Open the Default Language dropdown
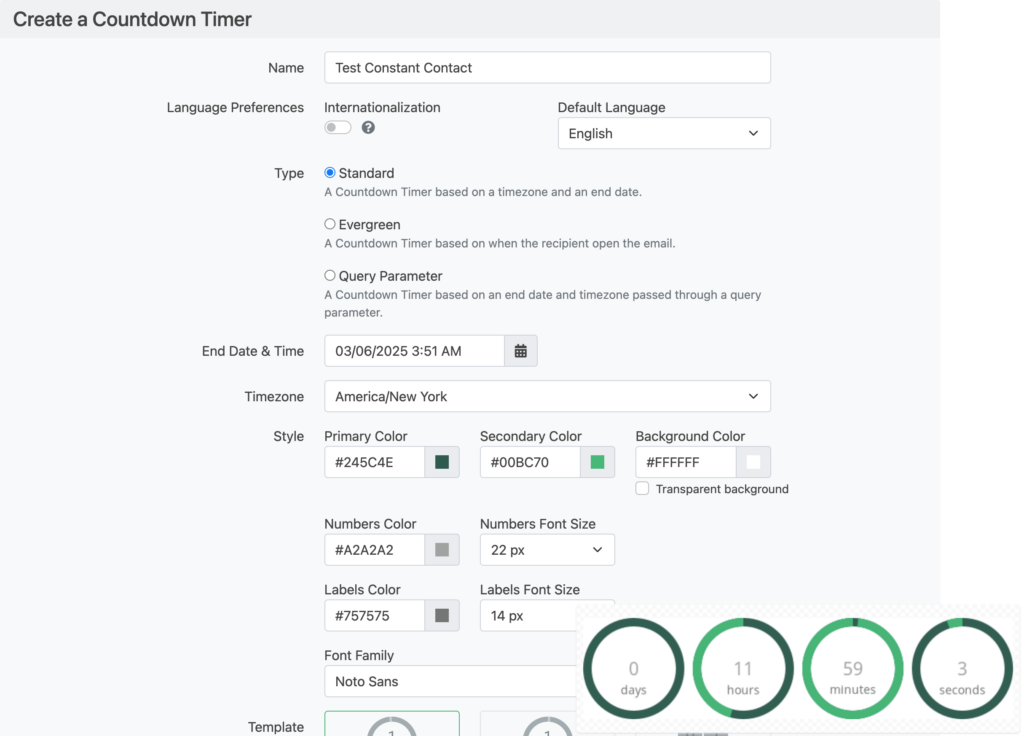This screenshot has width=1024, height=736. [664, 133]
